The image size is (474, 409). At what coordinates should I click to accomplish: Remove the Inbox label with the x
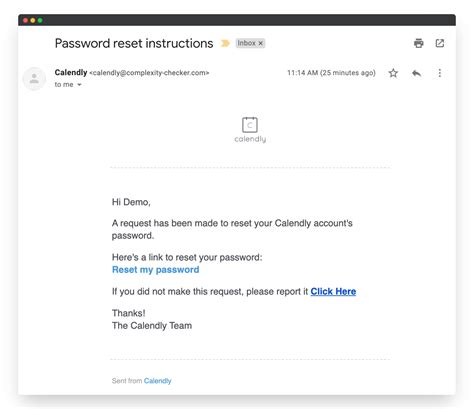(261, 43)
